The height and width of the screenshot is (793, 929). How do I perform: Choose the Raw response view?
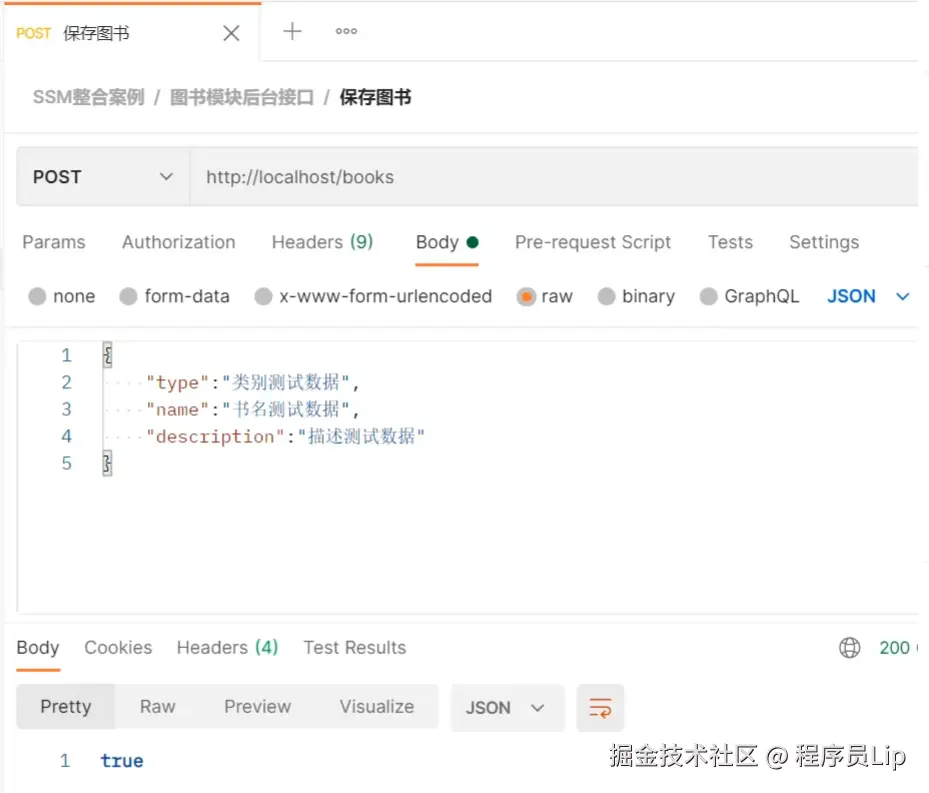click(158, 706)
